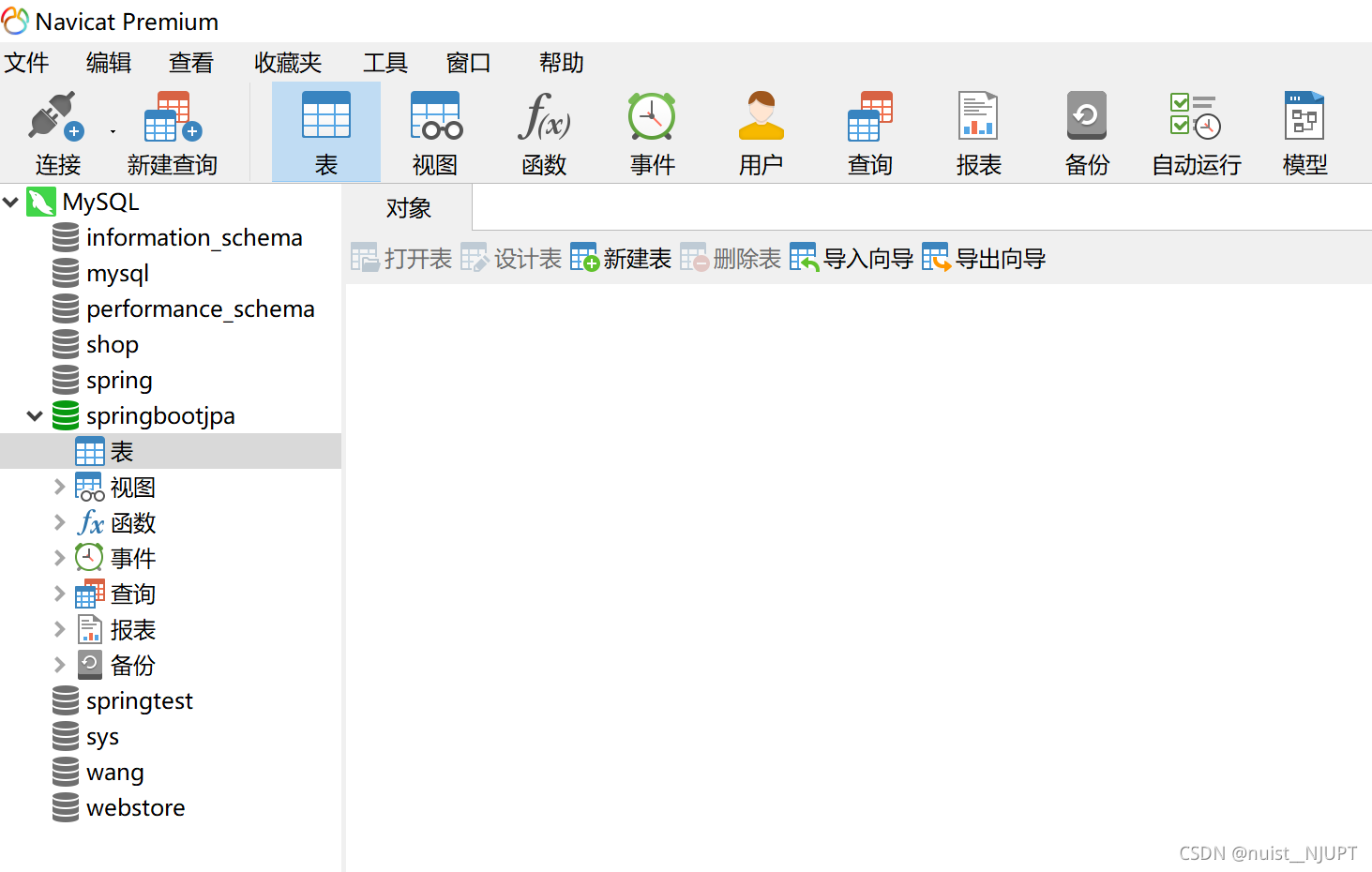Expand the 备份 node under springbootjpa

(59, 665)
